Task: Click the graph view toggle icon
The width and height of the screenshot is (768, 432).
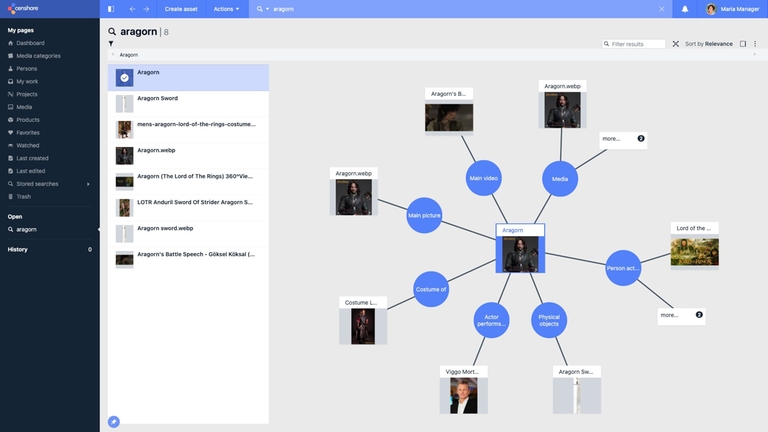Action: [x=675, y=44]
